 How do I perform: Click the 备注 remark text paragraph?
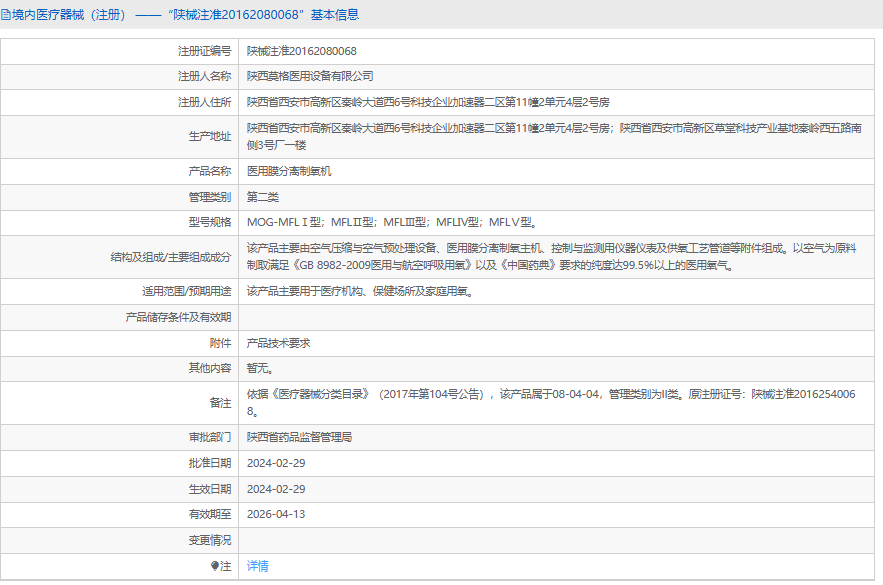[552, 403]
